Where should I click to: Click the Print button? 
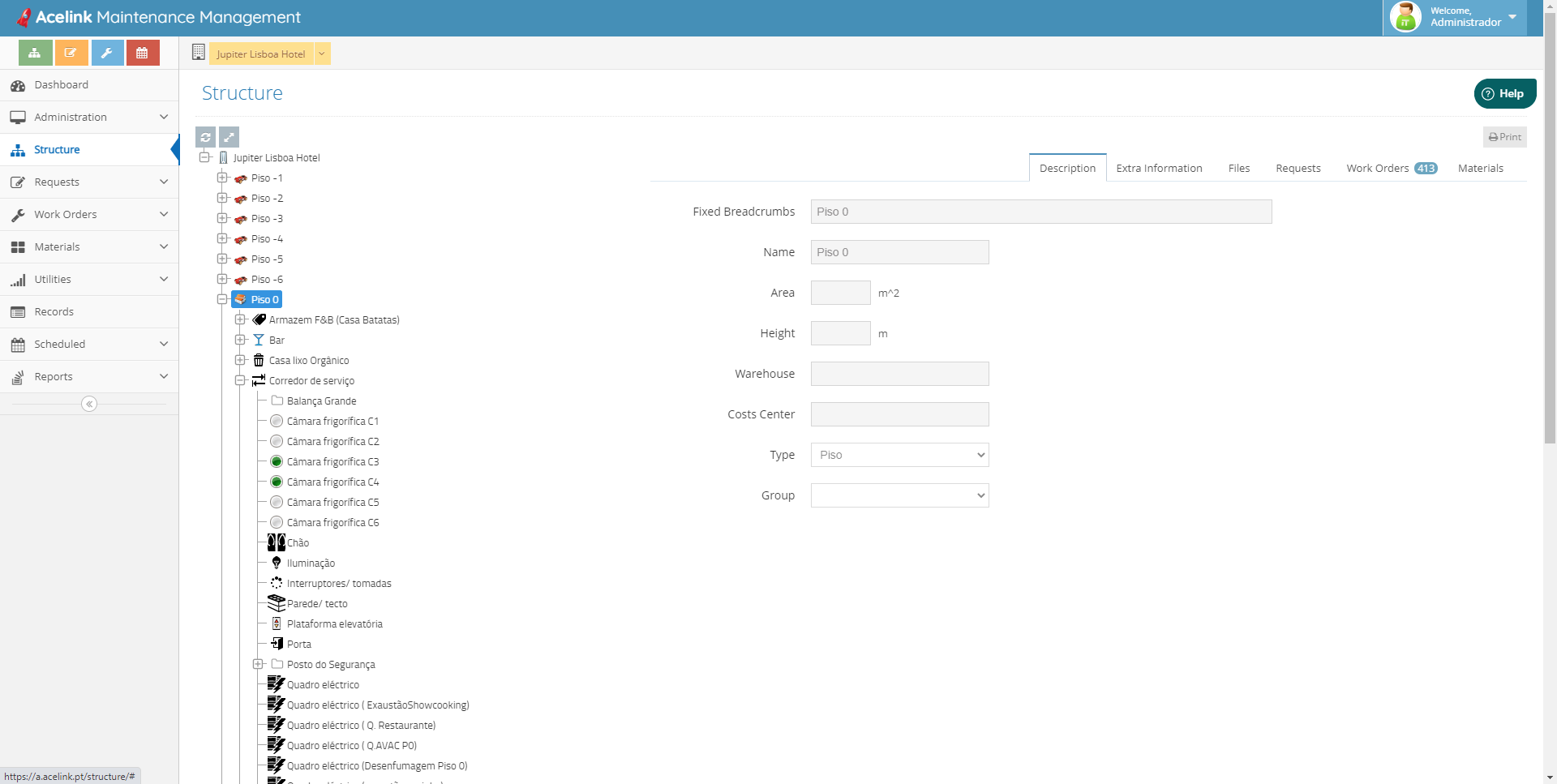[x=1504, y=137]
